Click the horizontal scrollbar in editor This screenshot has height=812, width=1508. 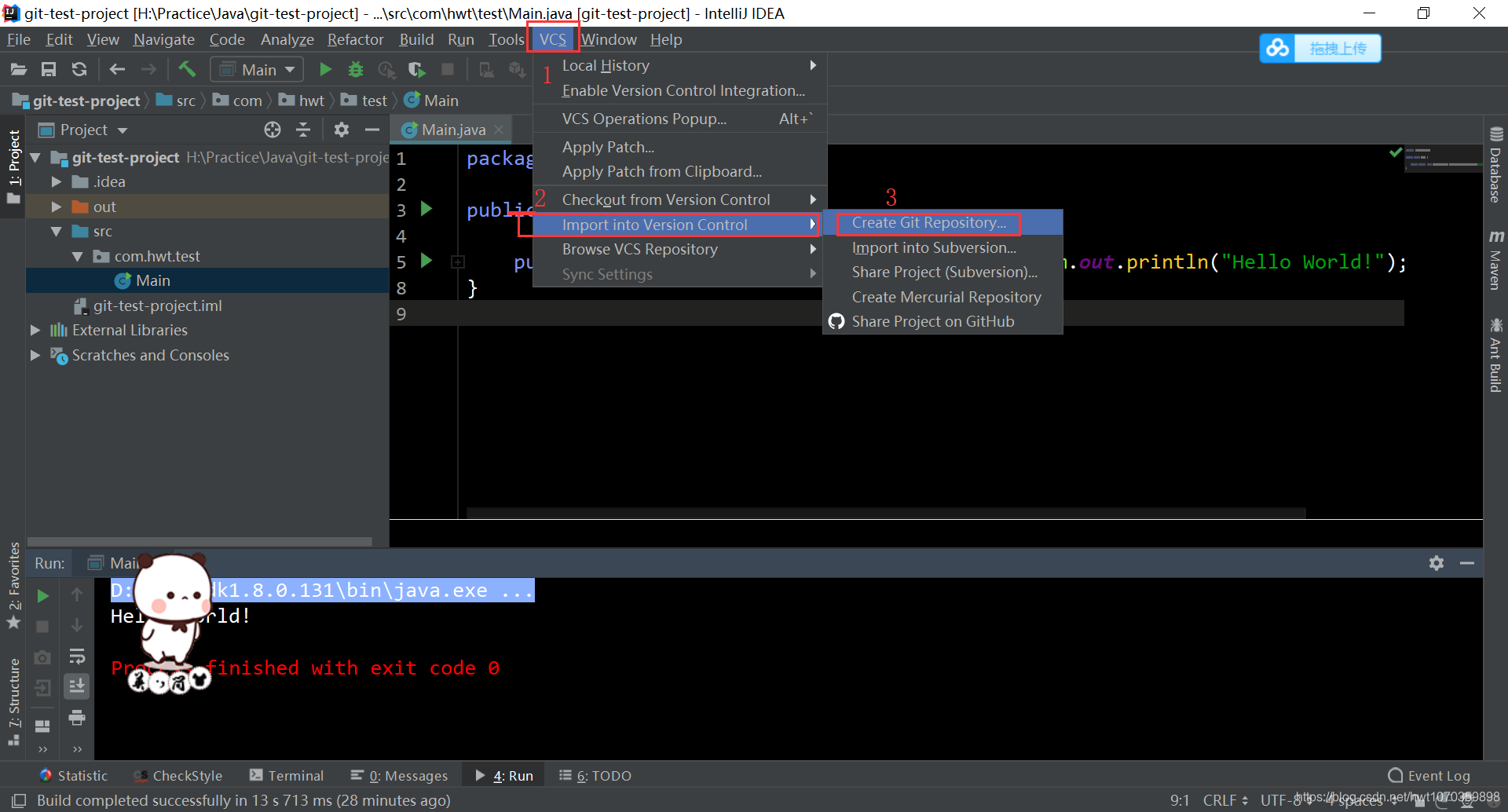click(x=886, y=513)
